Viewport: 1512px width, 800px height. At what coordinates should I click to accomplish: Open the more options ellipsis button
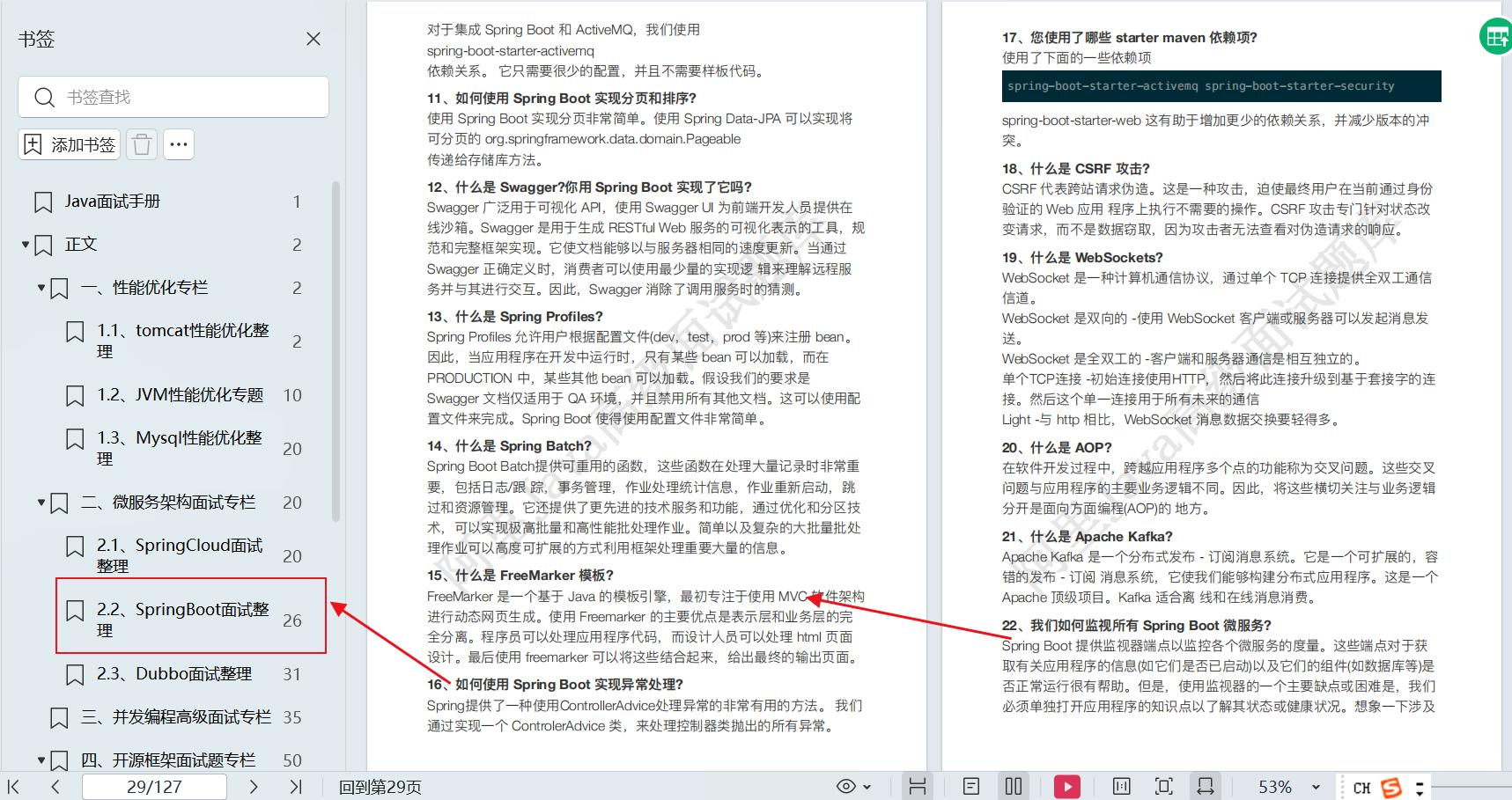pos(179,144)
